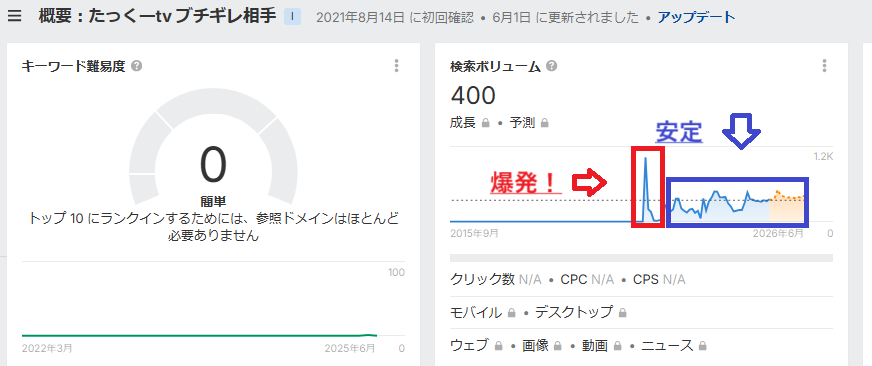Click the キーワード難易度 card heading
Viewport: 872px width, 366px height.
click(x=74, y=67)
